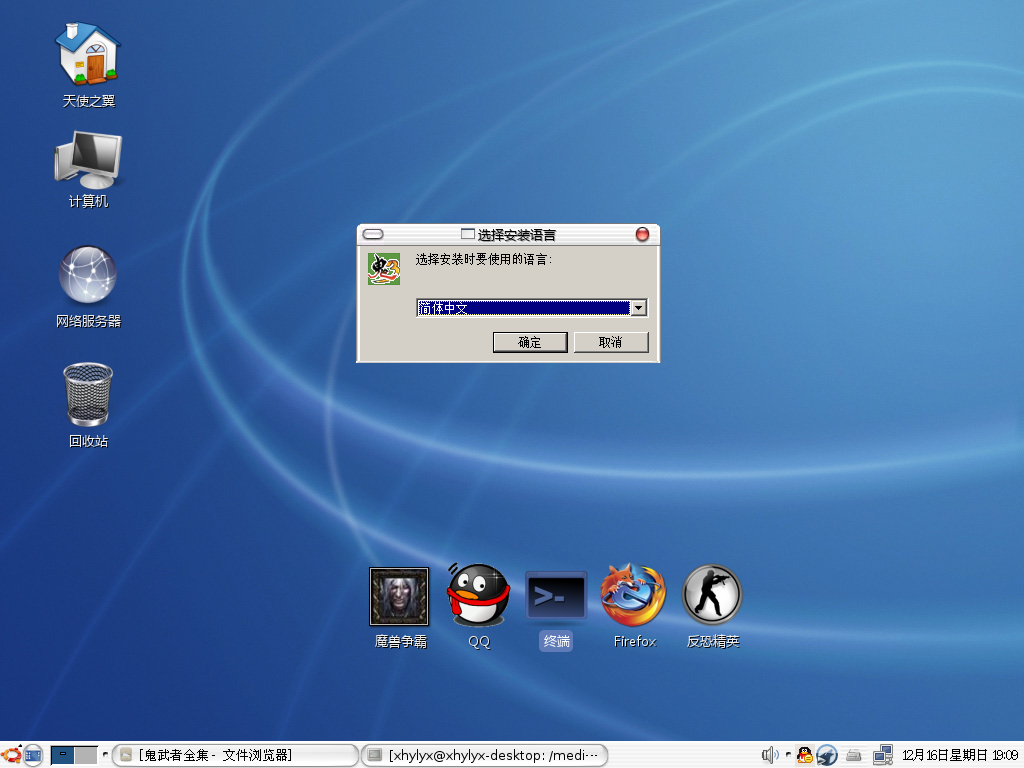Open the volume control tray icon

pyautogui.click(x=770, y=756)
